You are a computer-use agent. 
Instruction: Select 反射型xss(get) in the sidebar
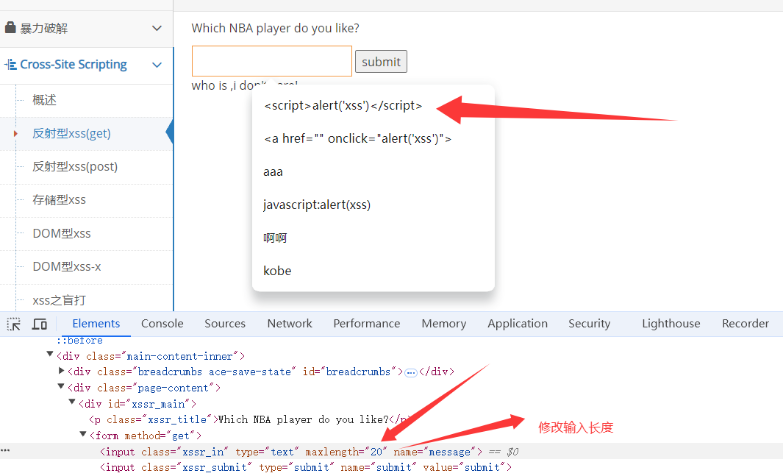click(71, 133)
